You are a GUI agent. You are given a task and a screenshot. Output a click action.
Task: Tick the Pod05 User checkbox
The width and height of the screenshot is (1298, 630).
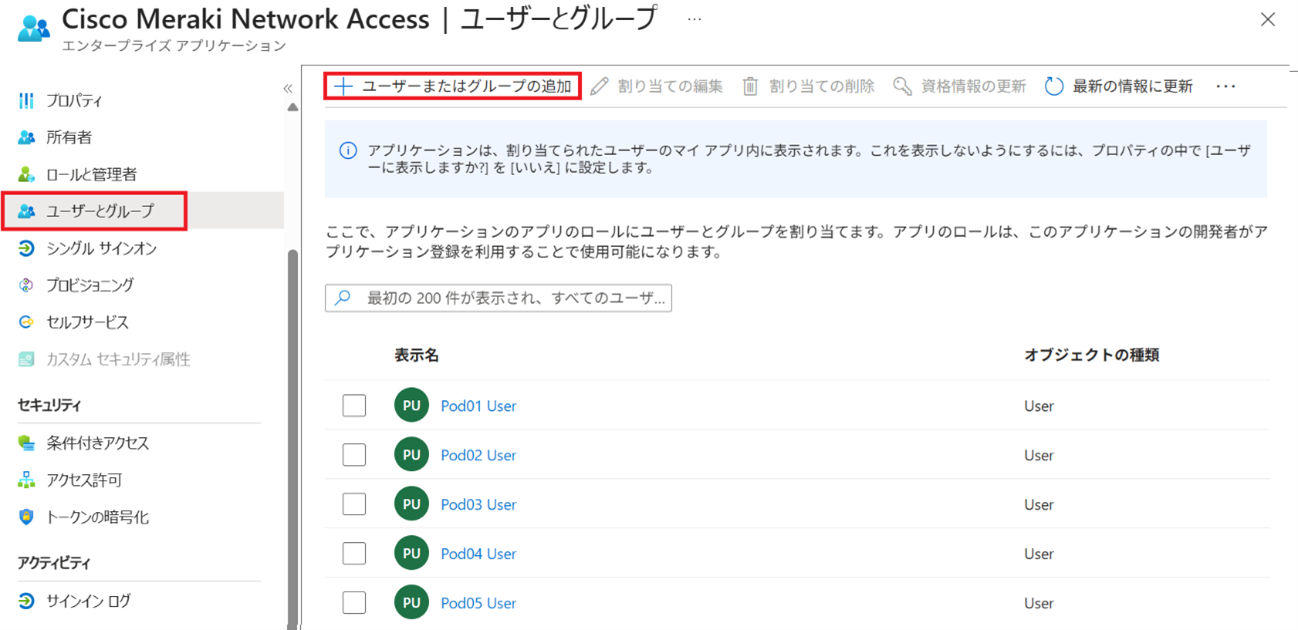pyautogui.click(x=354, y=603)
